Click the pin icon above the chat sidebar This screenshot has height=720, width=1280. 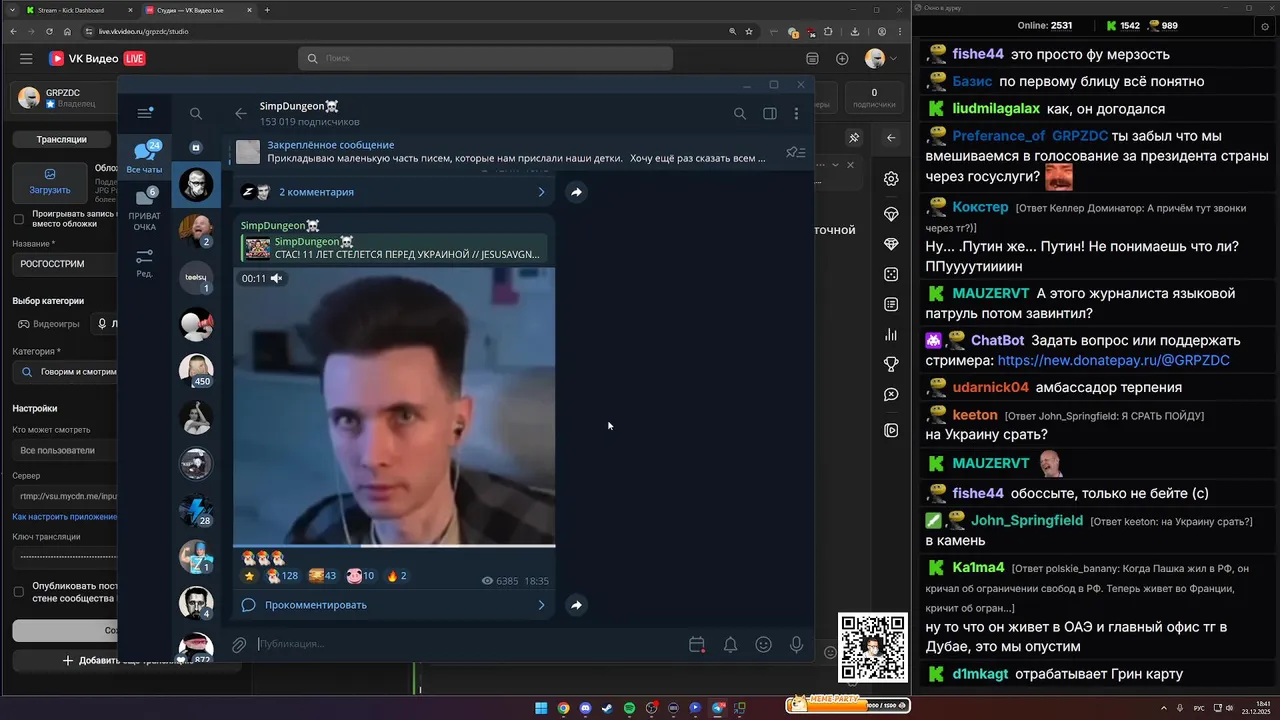854,138
